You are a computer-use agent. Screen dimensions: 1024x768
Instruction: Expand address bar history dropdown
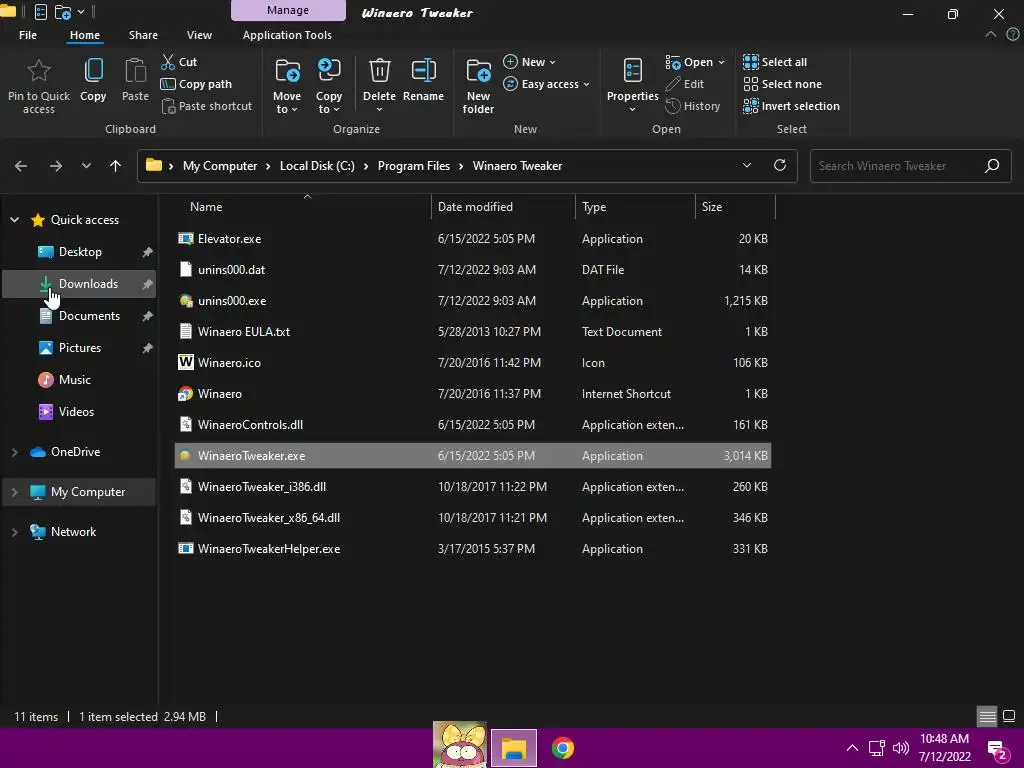tap(746, 165)
